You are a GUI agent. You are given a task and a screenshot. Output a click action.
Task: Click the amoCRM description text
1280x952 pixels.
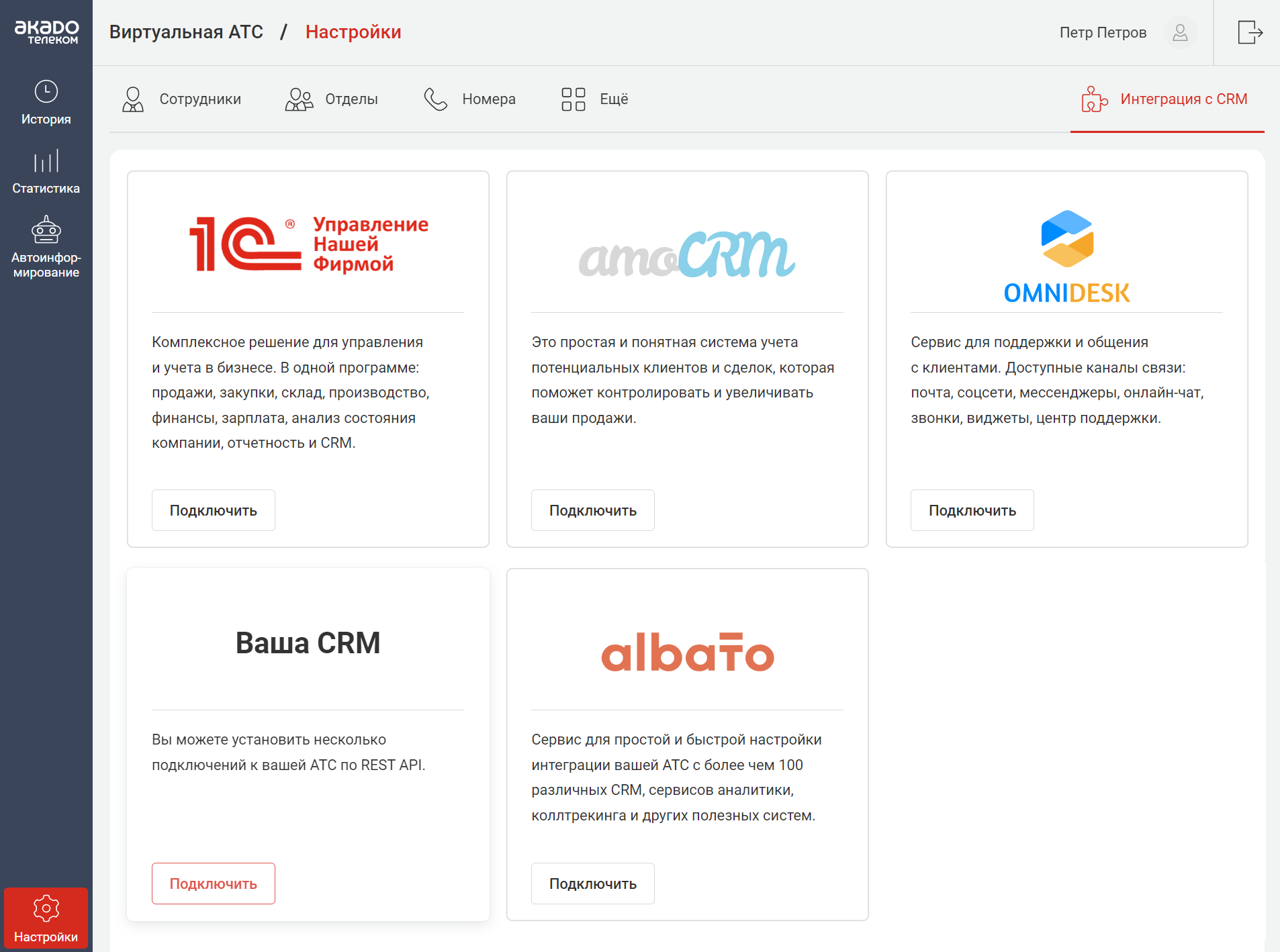[683, 380]
